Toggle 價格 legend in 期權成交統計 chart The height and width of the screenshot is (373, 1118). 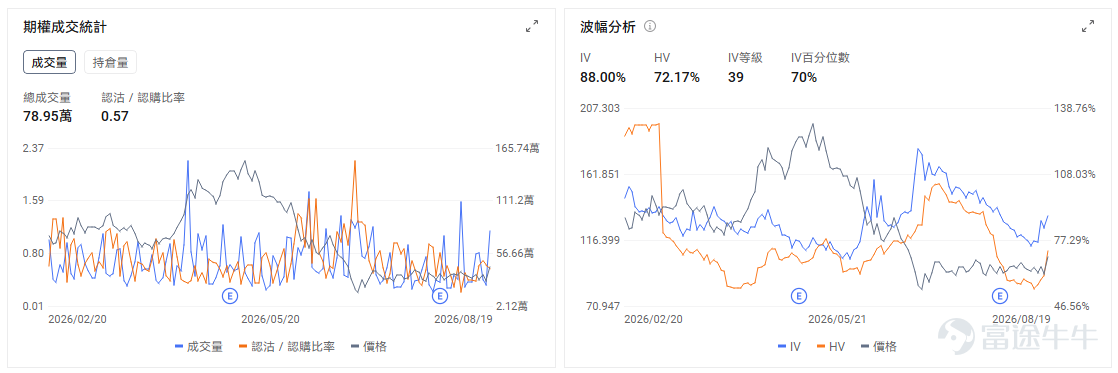[x=369, y=347]
